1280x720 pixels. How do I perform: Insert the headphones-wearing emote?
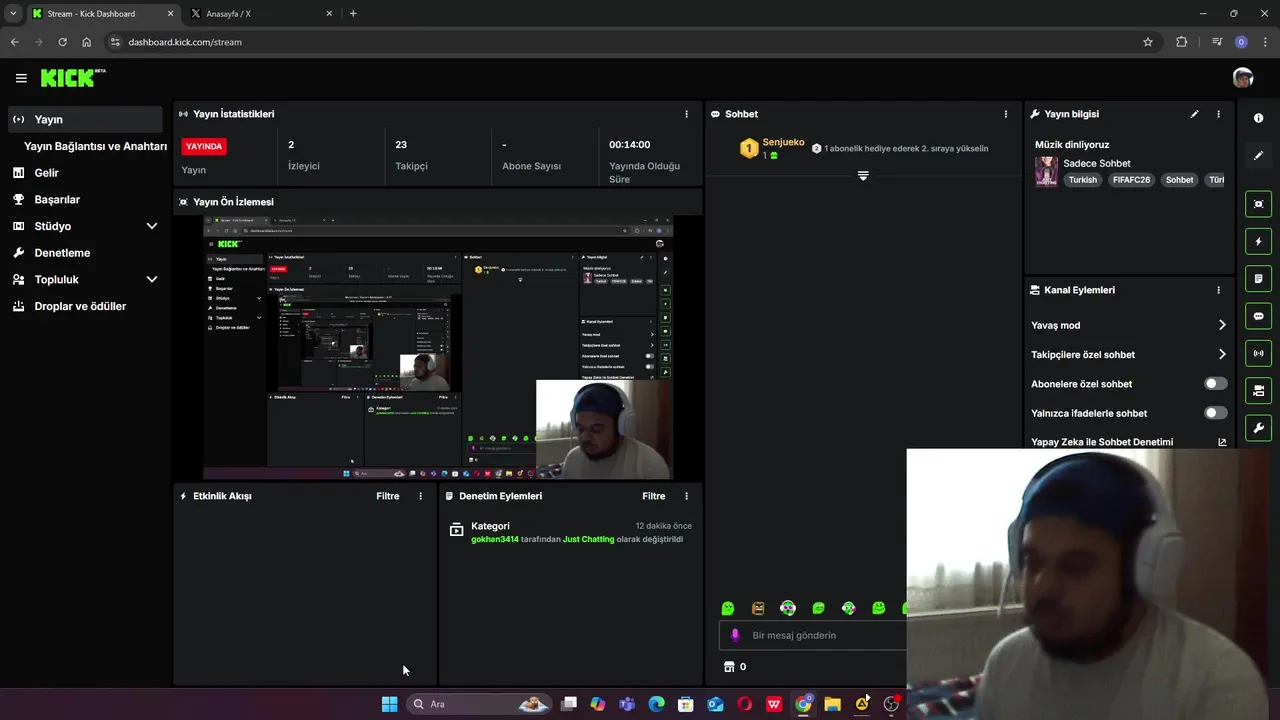(x=788, y=608)
